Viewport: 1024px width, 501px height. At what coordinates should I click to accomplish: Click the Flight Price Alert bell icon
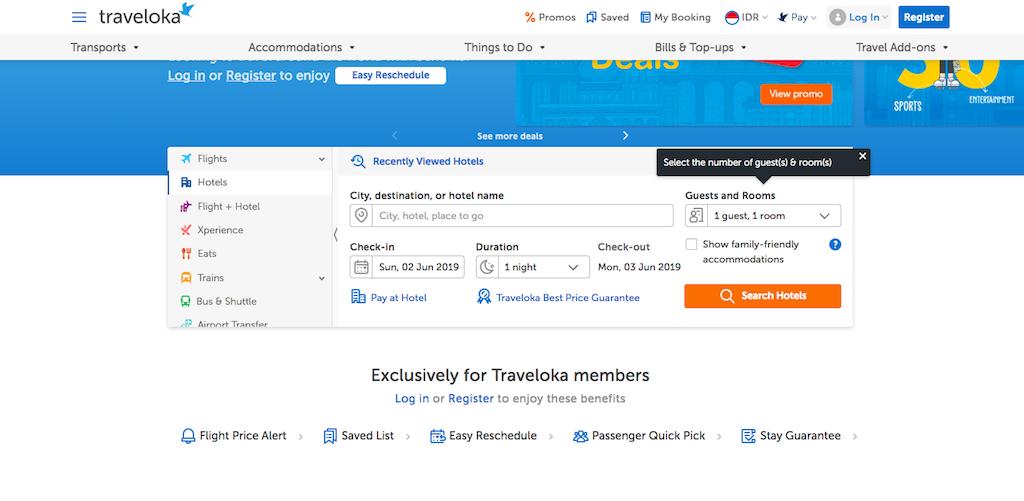[x=188, y=436]
